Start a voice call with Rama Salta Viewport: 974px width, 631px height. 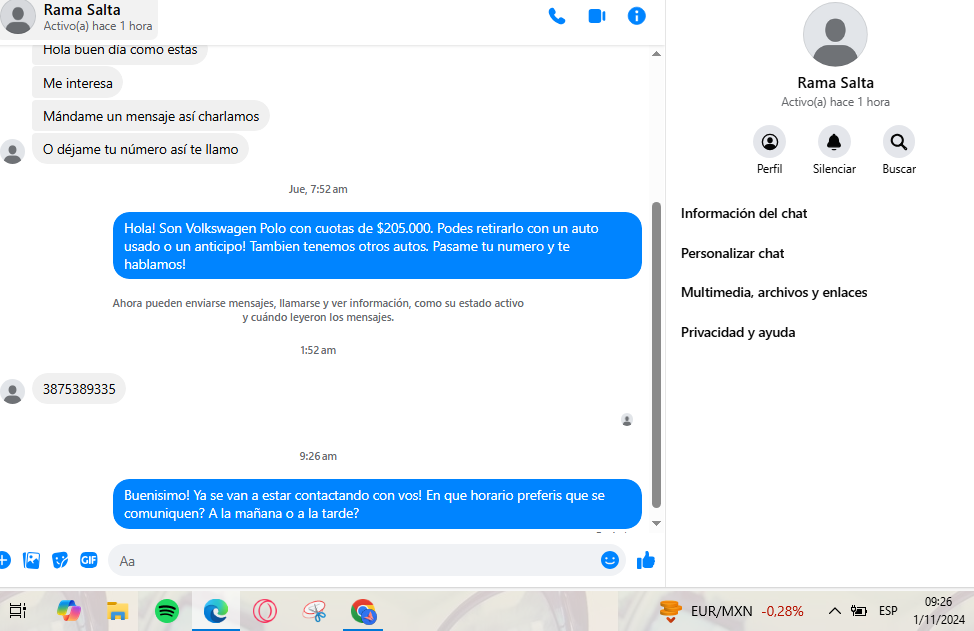pos(557,16)
